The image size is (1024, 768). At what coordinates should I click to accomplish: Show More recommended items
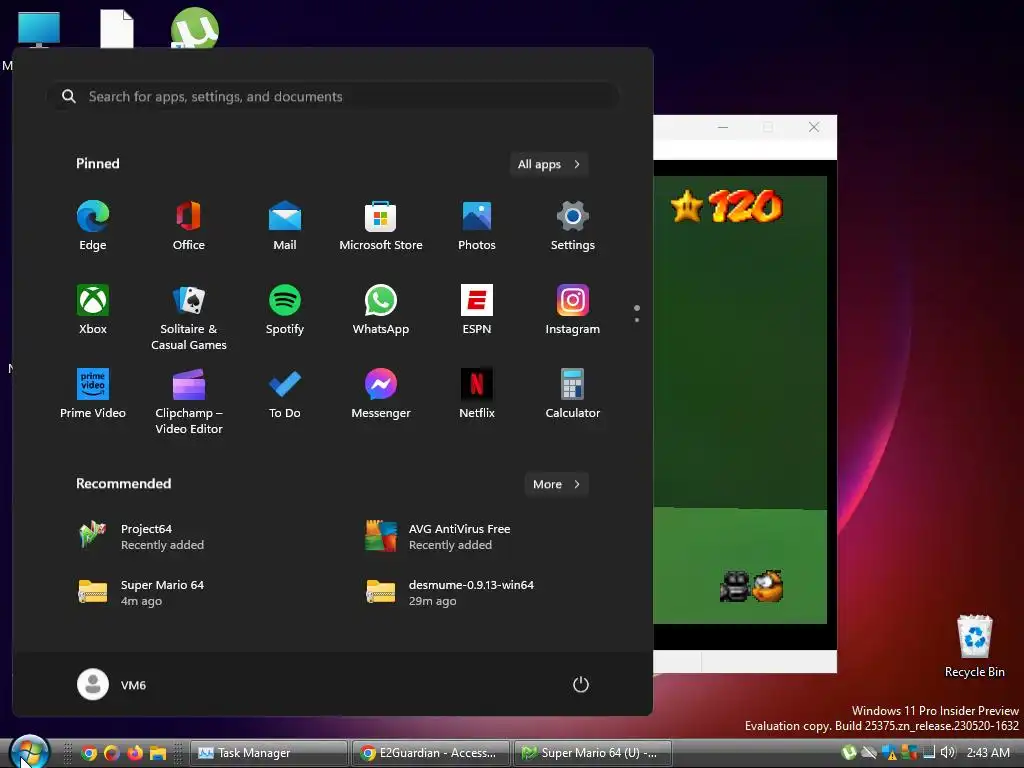(x=556, y=484)
